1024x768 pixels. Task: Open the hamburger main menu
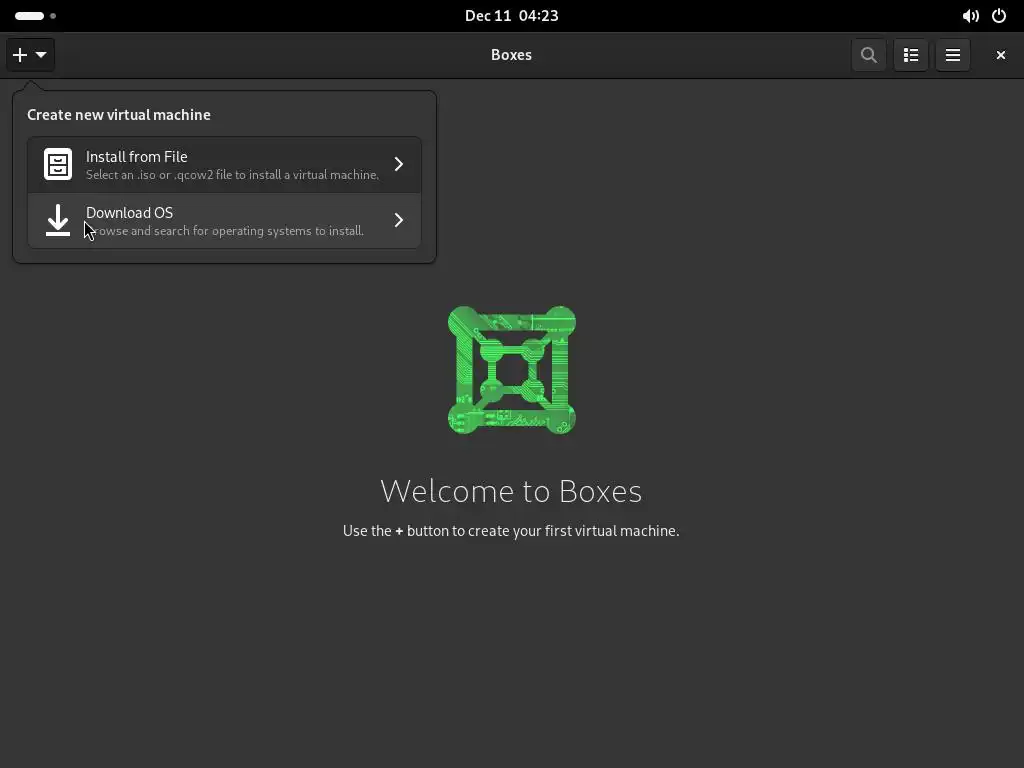click(952, 55)
